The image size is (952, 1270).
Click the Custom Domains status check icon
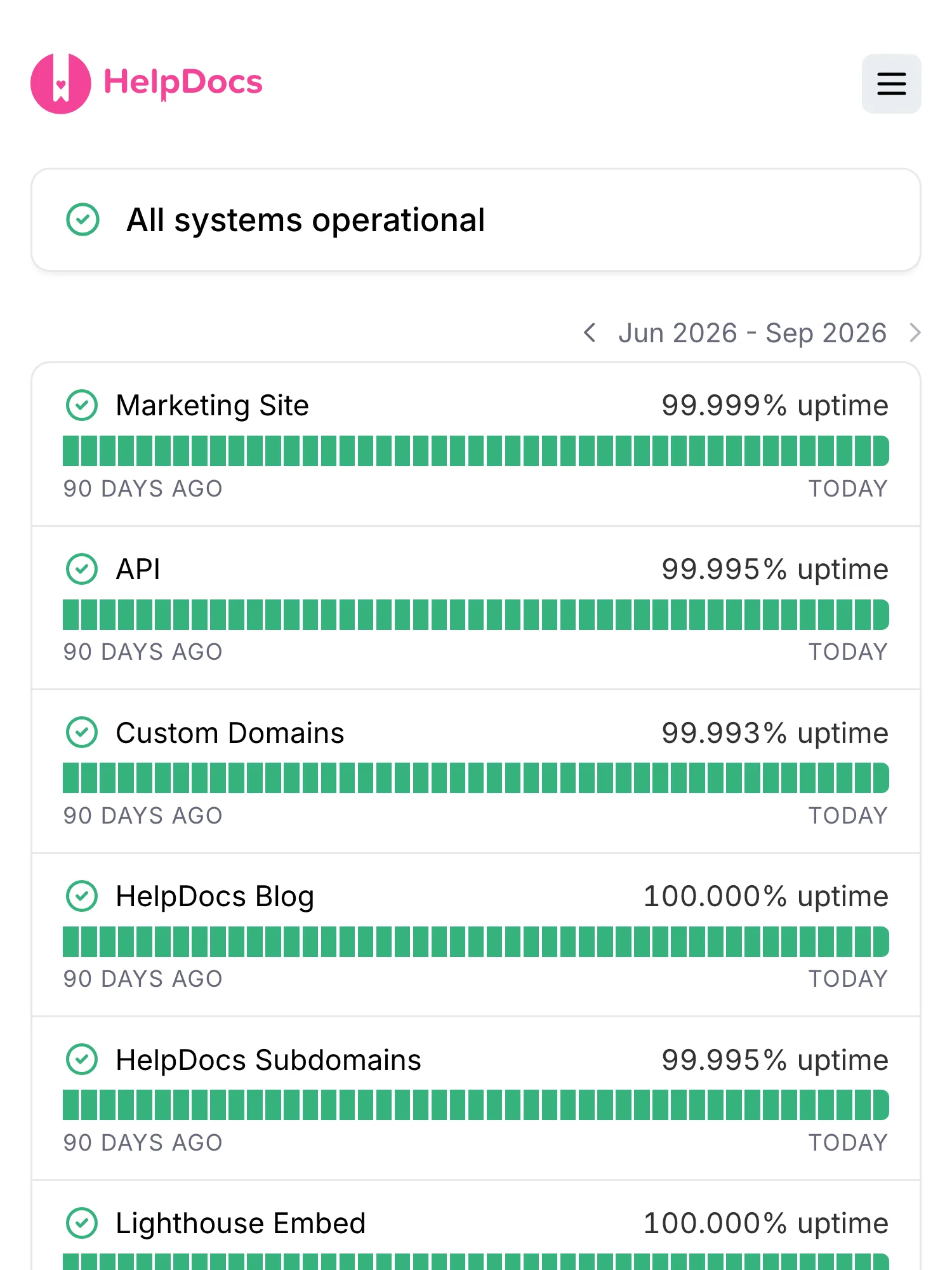coord(82,733)
